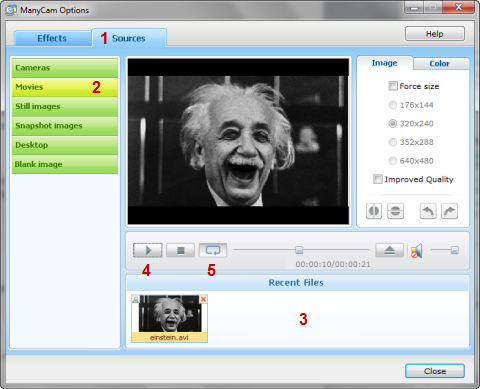
Task: Minimize the ManyCam Options window
Action: [414, 7]
